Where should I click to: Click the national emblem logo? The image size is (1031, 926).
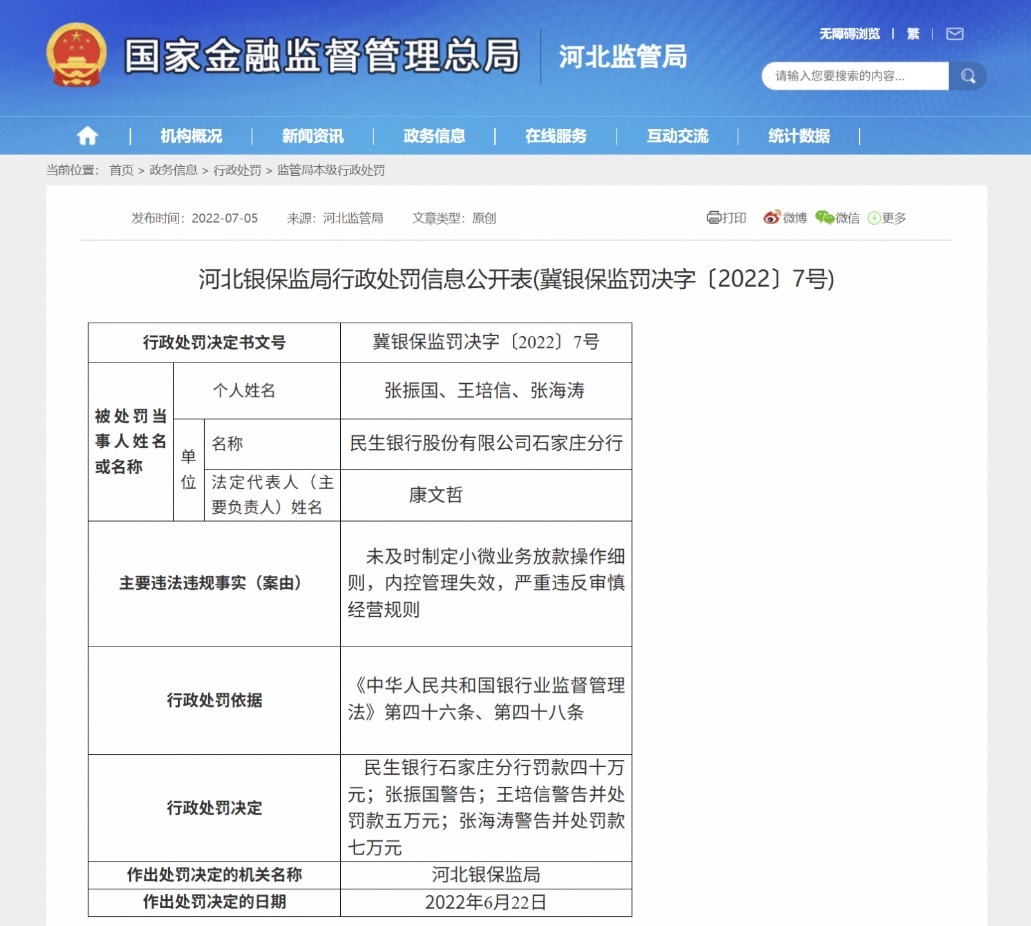coord(76,55)
